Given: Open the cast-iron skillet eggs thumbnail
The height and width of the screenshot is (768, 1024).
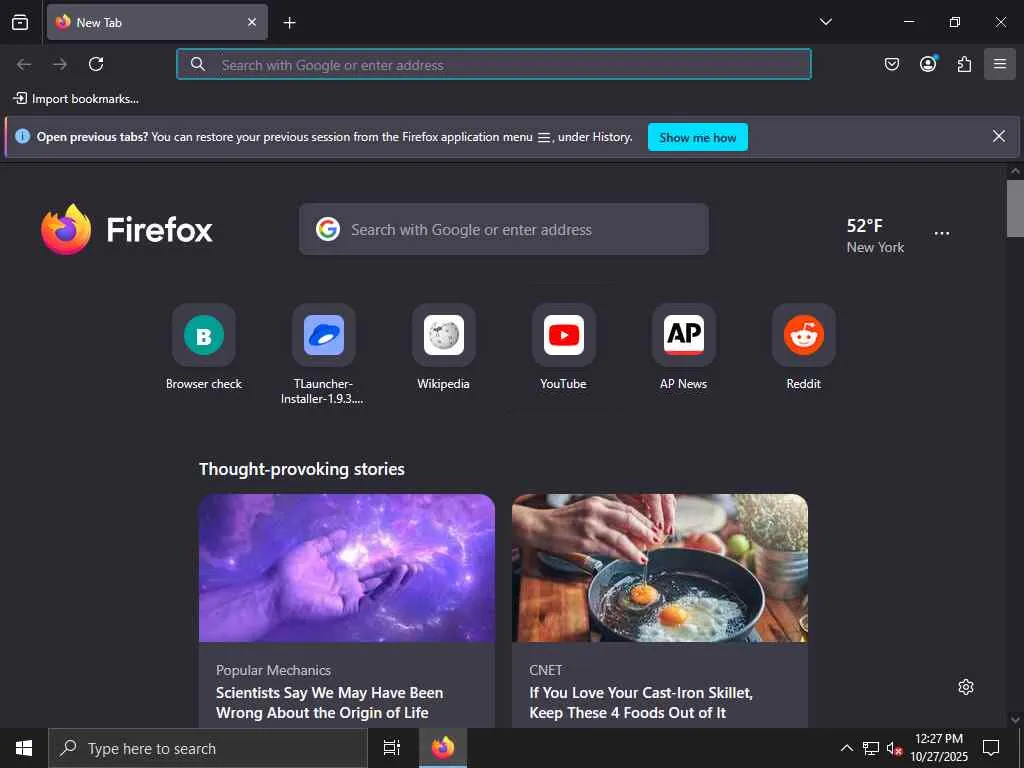Looking at the screenshot, I should (660, 568).
